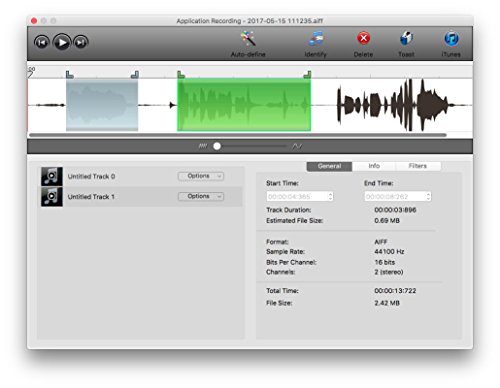Adjust End Time stepper arrows
Viewport: 500px width, 388px height.
[428, 196]
